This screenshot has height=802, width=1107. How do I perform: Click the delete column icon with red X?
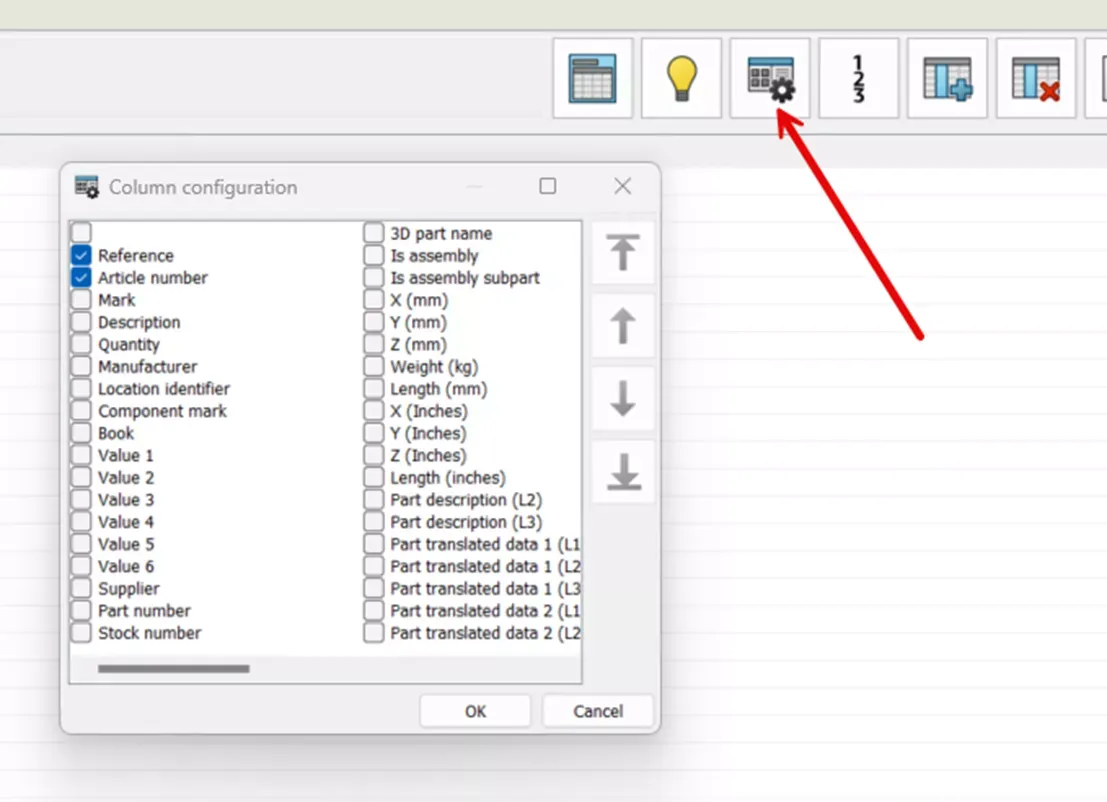coord(1036,78)
